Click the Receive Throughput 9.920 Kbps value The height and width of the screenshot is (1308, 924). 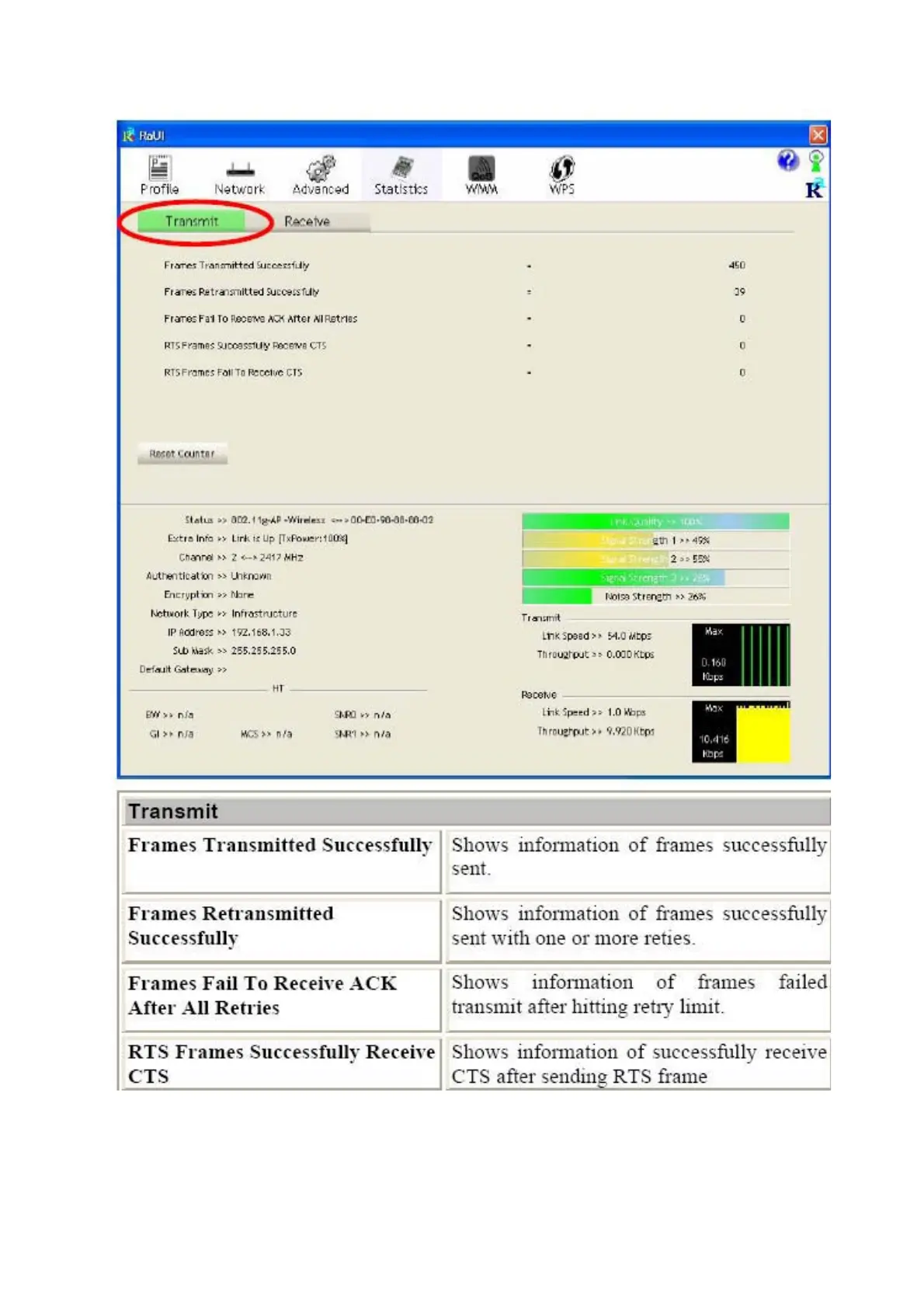tap(630, 732)
